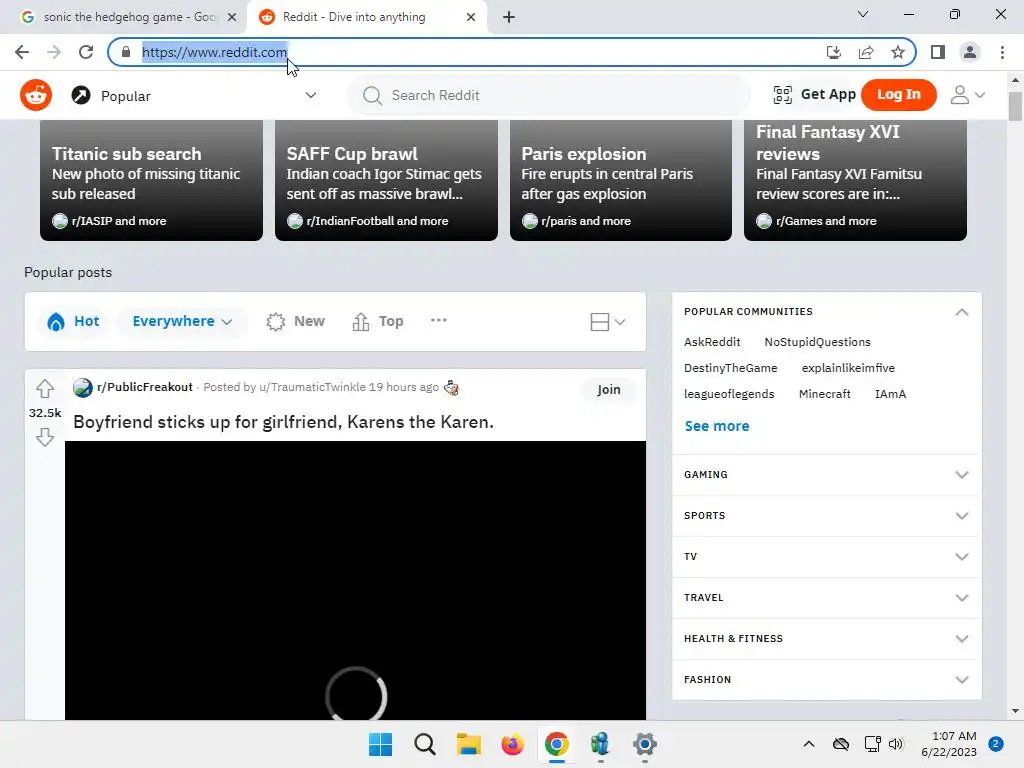The width and height of the screenshot is (1024, 768).
Task: Close the sonic the hedgehog Google tab
Action: [x=232, y=17]
